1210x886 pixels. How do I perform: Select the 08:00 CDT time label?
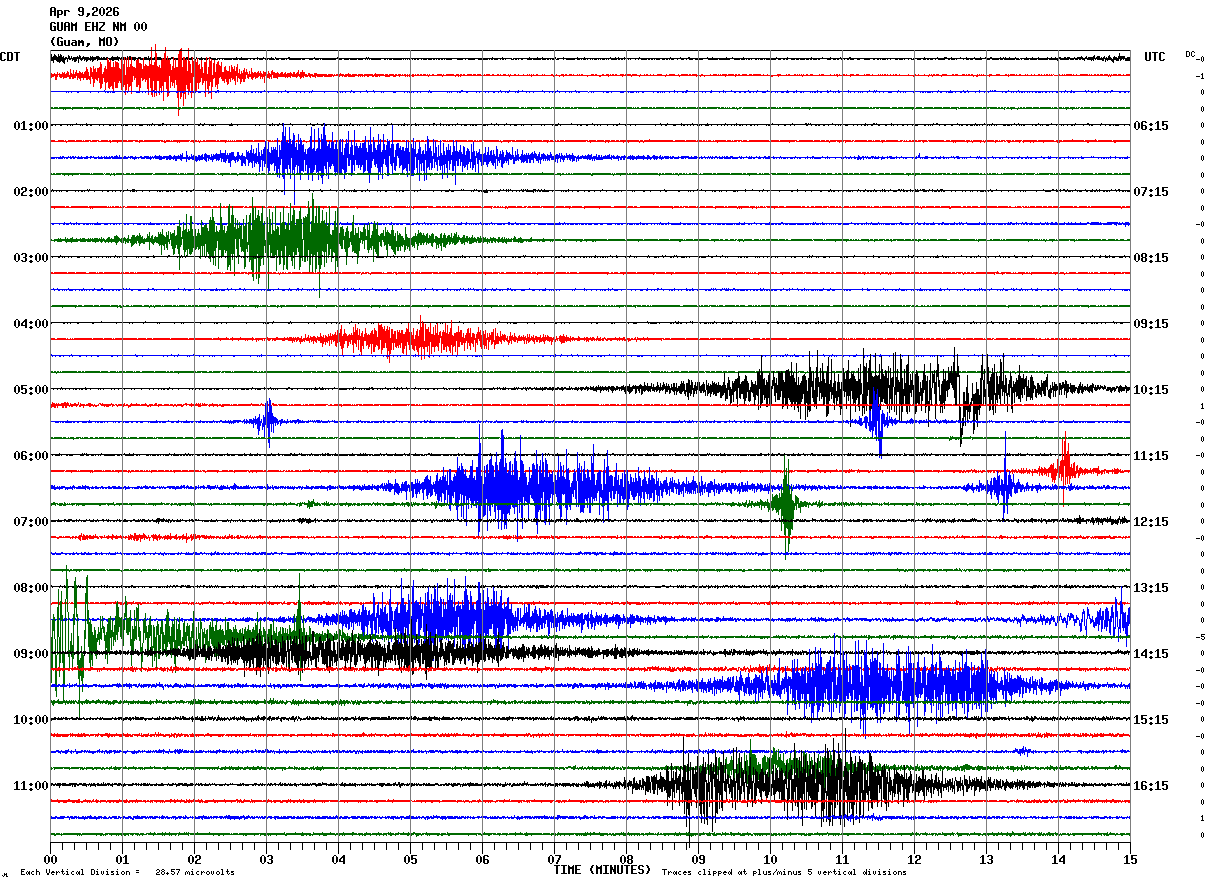tap(31, 588)
